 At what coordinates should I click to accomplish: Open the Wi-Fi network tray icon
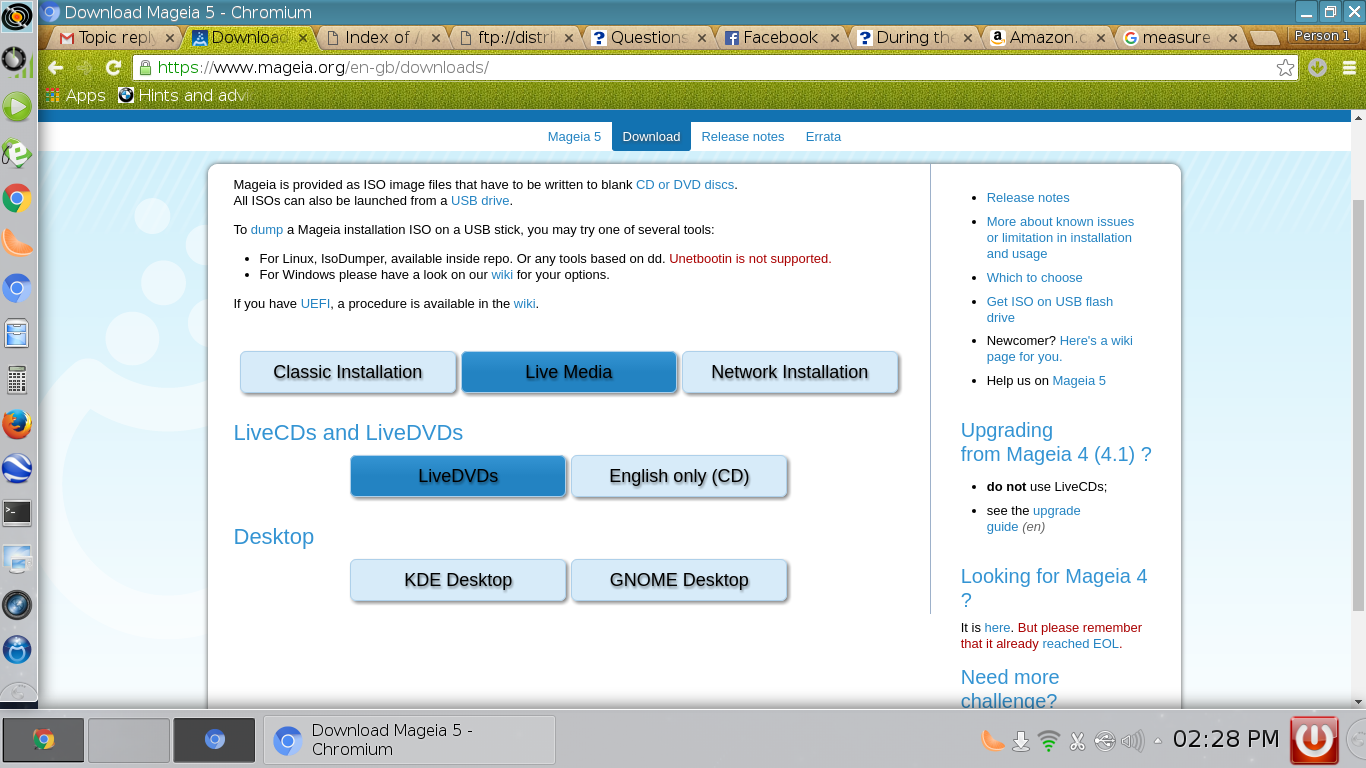coord(1049,741)
